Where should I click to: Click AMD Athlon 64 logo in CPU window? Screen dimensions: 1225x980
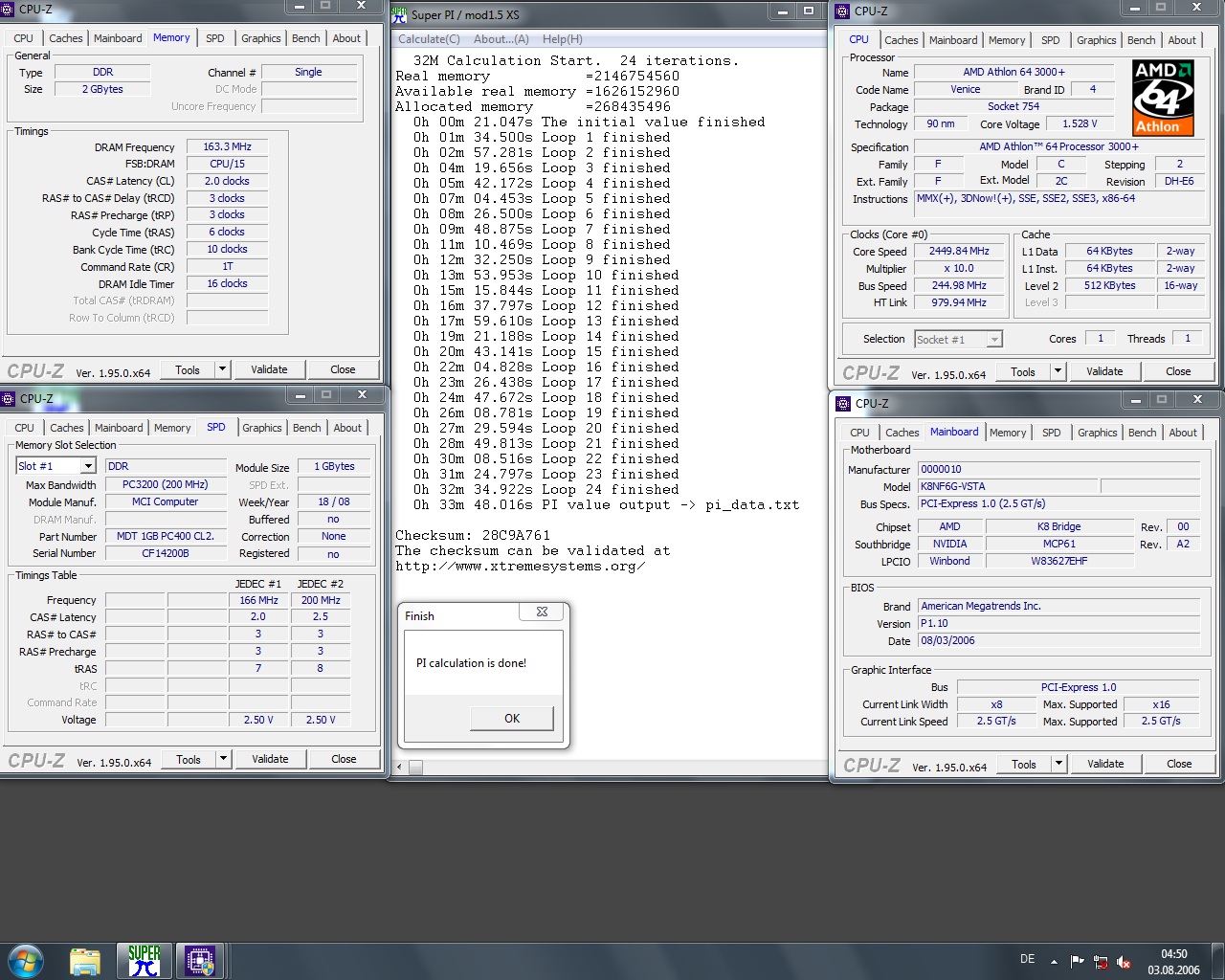(x=1163, y=98)
